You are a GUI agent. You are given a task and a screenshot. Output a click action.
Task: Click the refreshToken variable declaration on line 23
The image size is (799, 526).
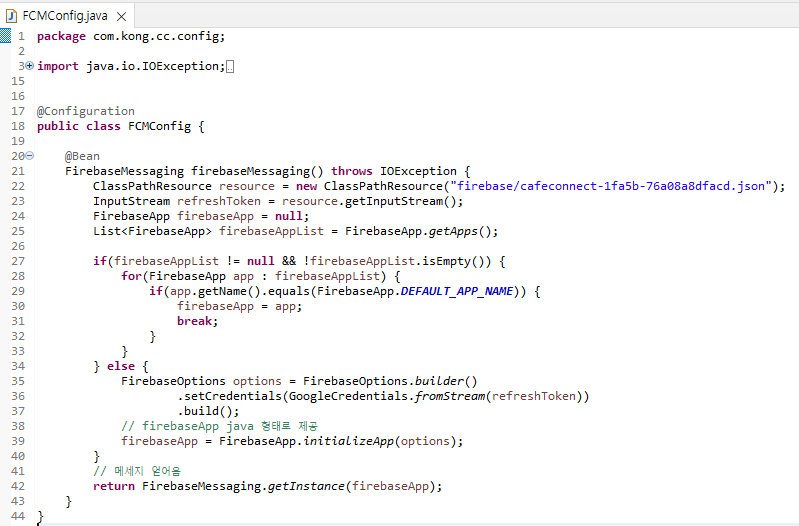pyautogui.click(x=219, y=201)
